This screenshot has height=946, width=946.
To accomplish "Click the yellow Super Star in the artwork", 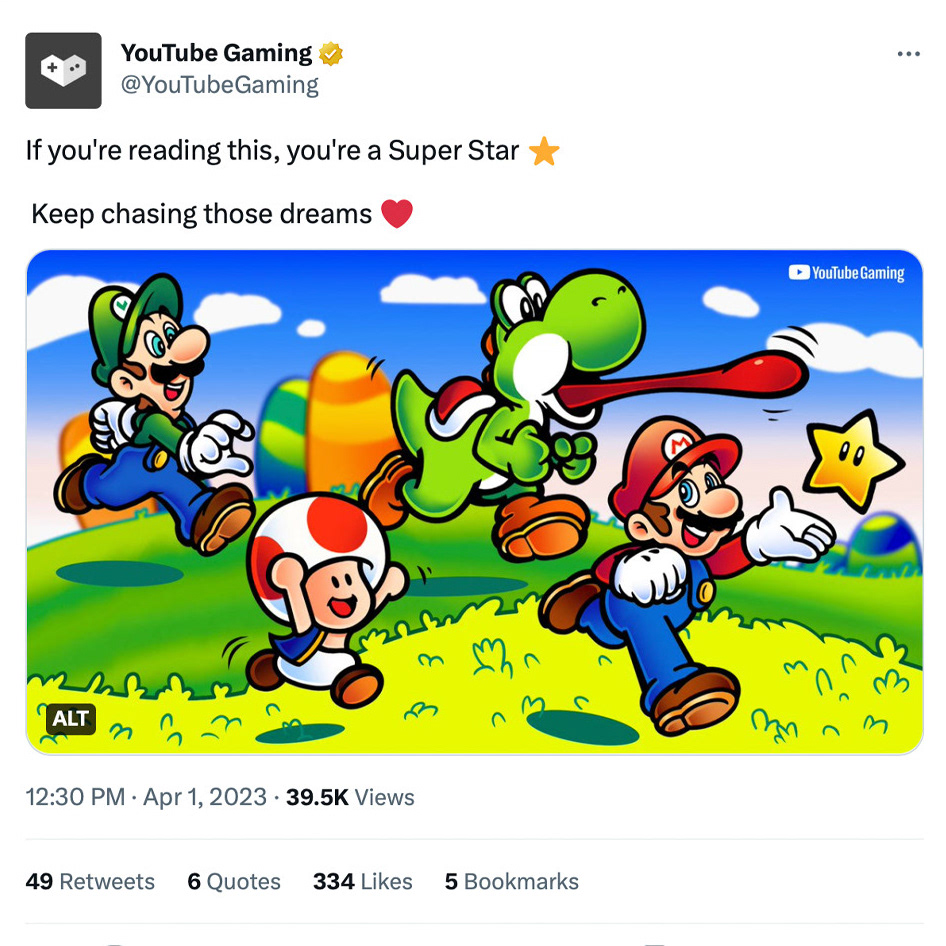I will click(853, 460).
